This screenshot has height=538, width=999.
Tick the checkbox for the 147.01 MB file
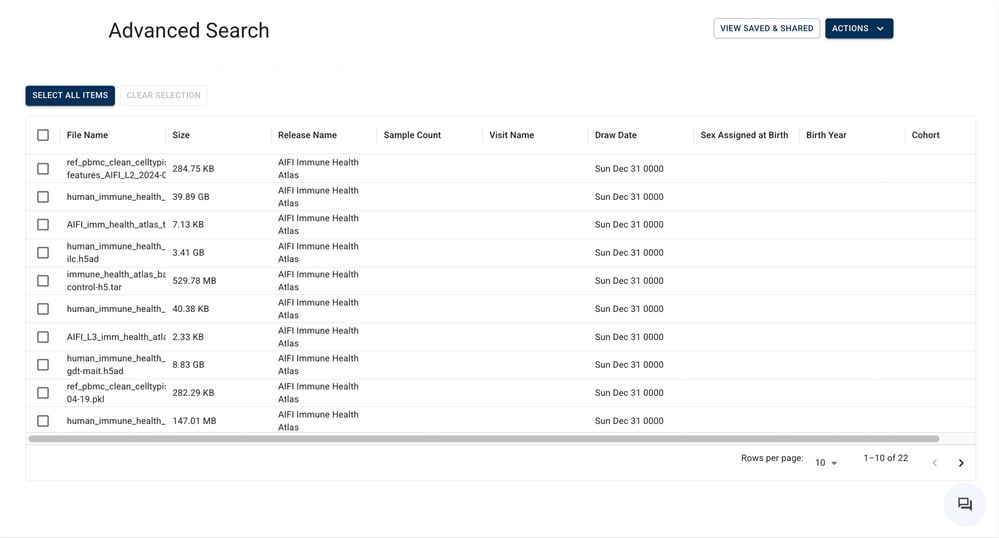pyautogui.click(x=43, y=421)
